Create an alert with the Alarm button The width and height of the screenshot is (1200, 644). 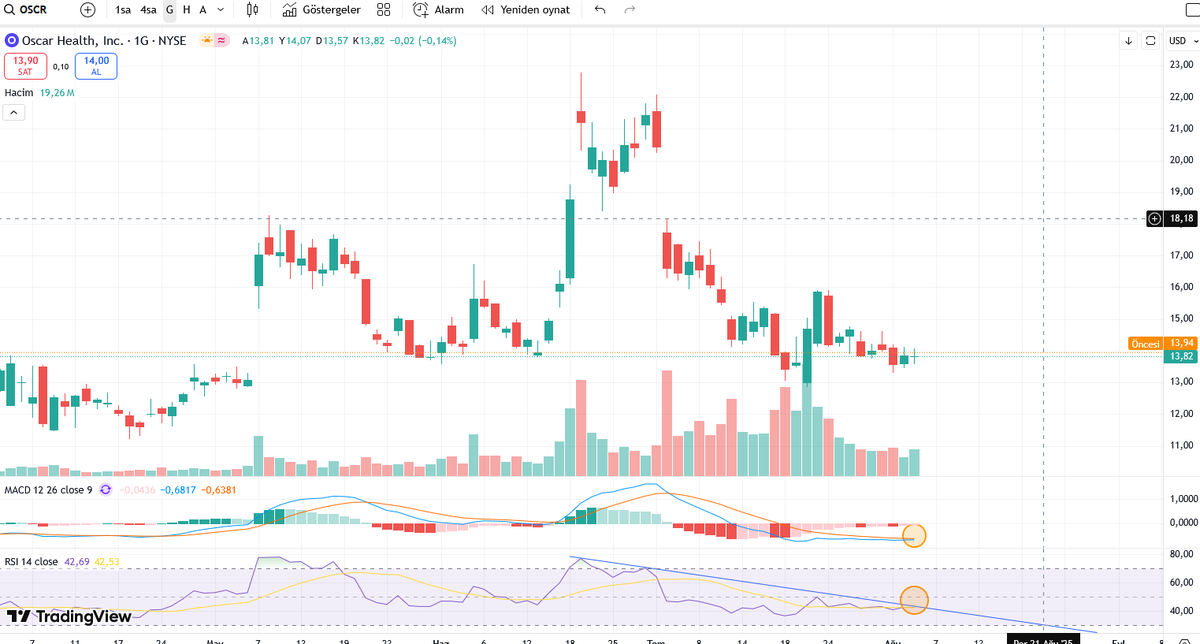click(438, 9)
